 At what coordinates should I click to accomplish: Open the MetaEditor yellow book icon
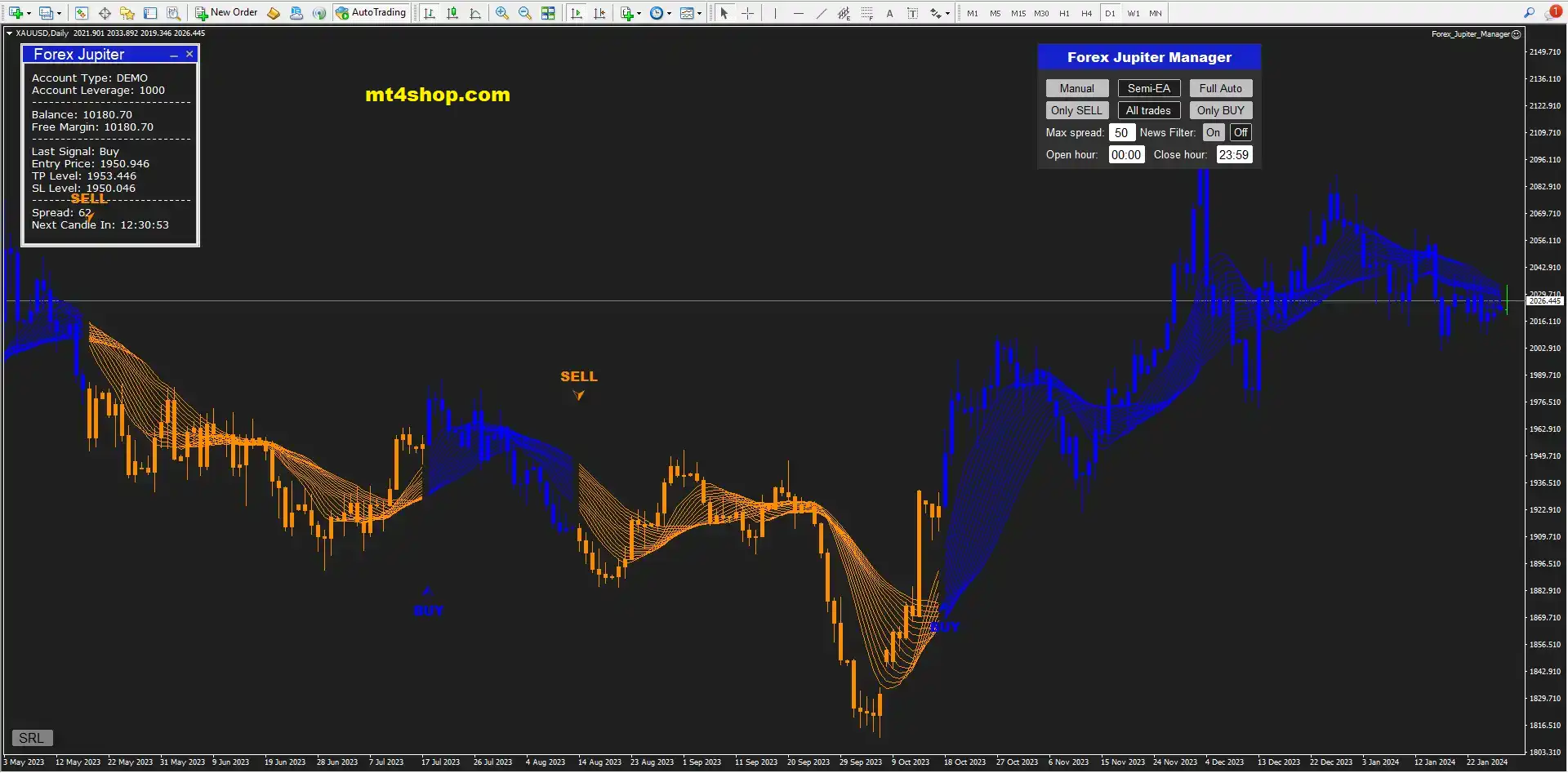[274, 13]
